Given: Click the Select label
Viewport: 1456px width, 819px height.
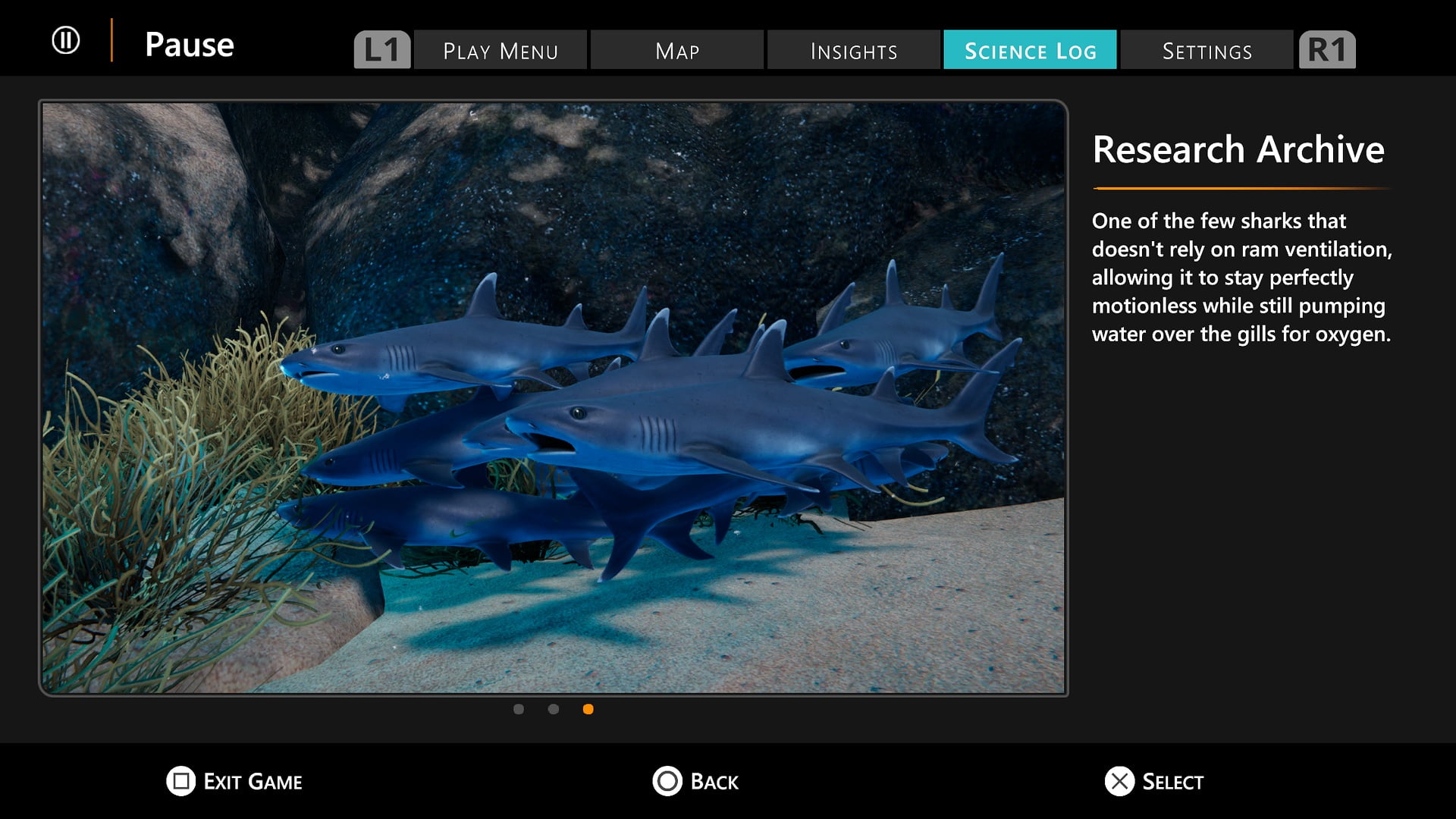Looking at the screenshot, I should [1172, 782].
